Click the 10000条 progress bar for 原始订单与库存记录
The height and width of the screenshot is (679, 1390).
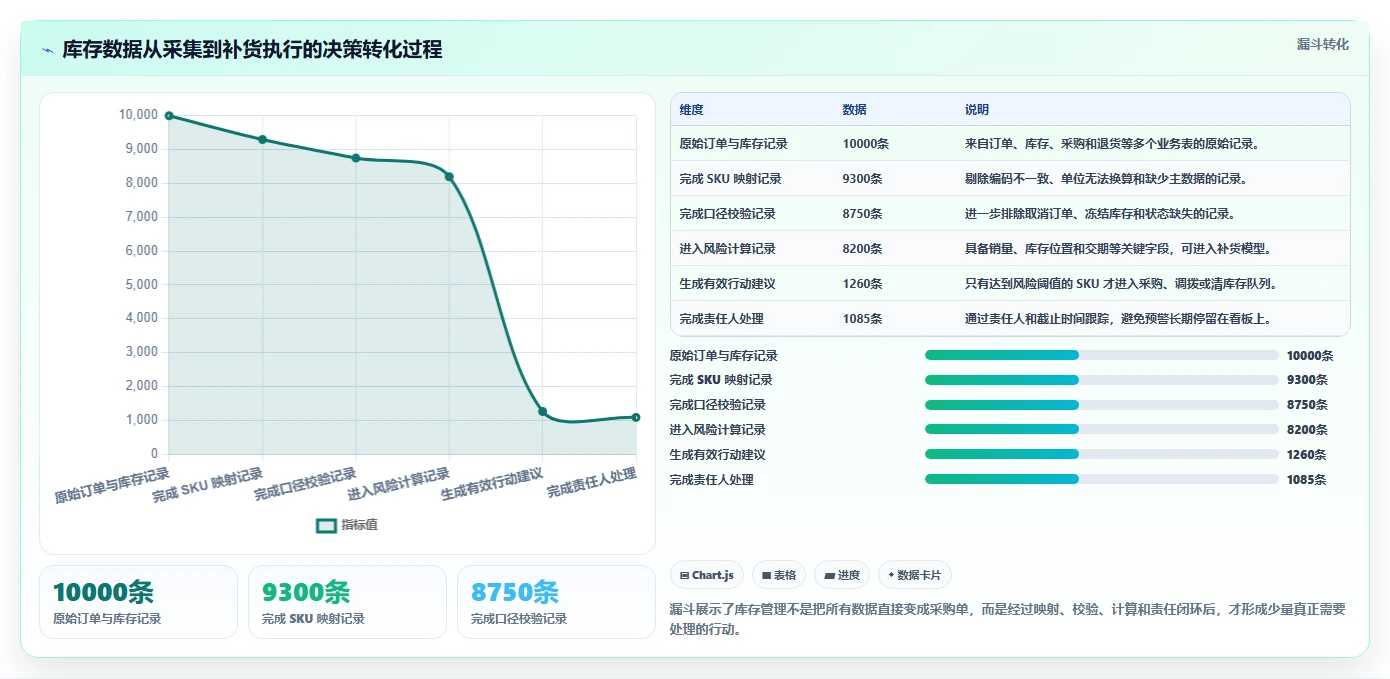[1102, 355]
